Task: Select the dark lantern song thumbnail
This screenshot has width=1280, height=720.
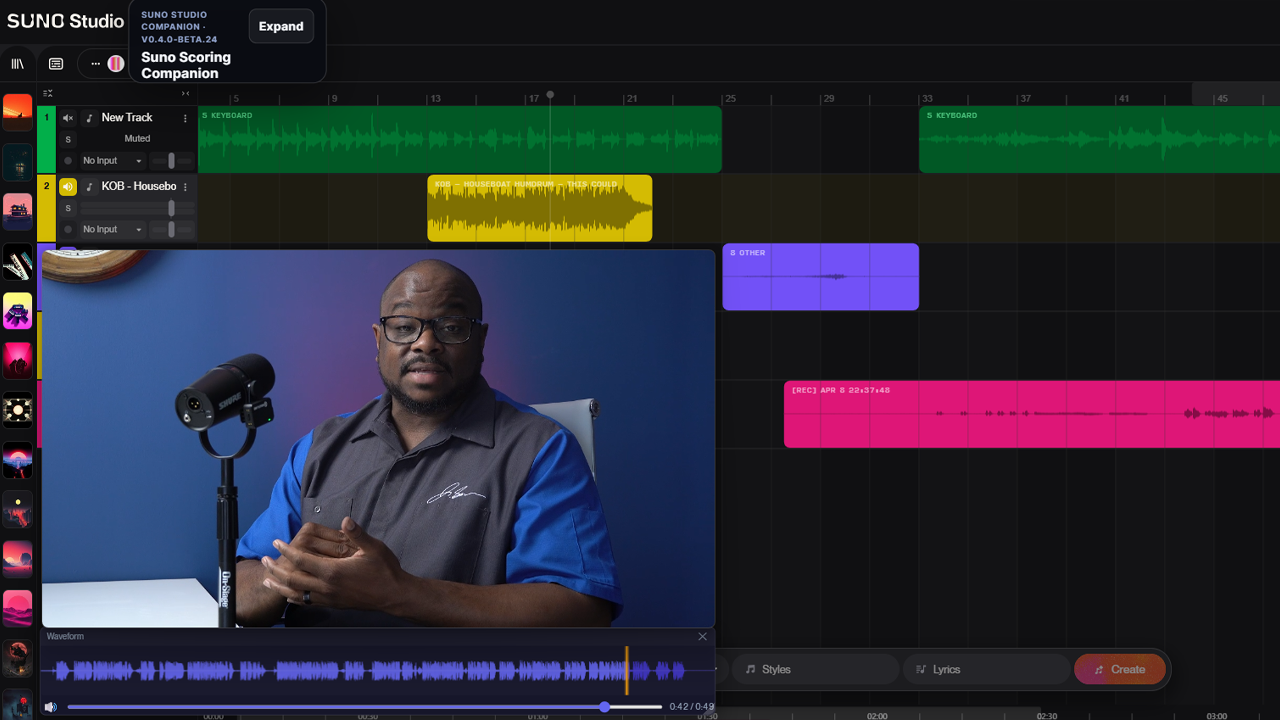Action: click(18, 162)
